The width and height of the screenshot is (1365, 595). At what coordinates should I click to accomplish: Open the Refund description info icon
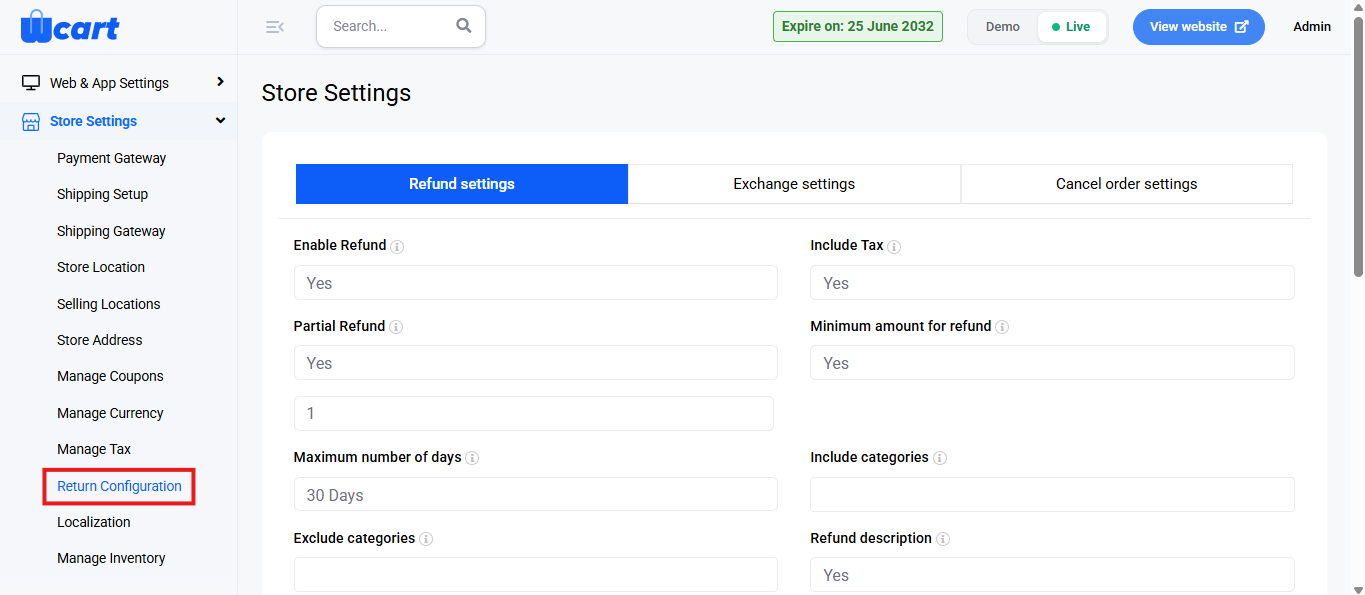click(x=943, y=539)
